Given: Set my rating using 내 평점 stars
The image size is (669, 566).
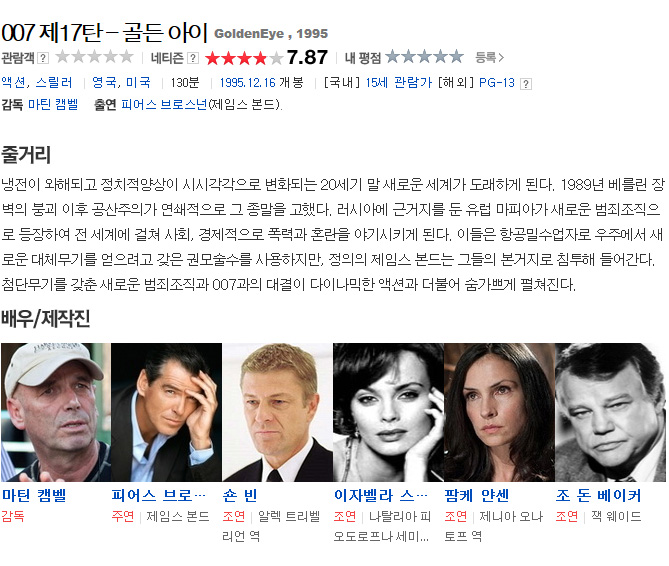Looking at the screenshot, I should pos(424,57).
